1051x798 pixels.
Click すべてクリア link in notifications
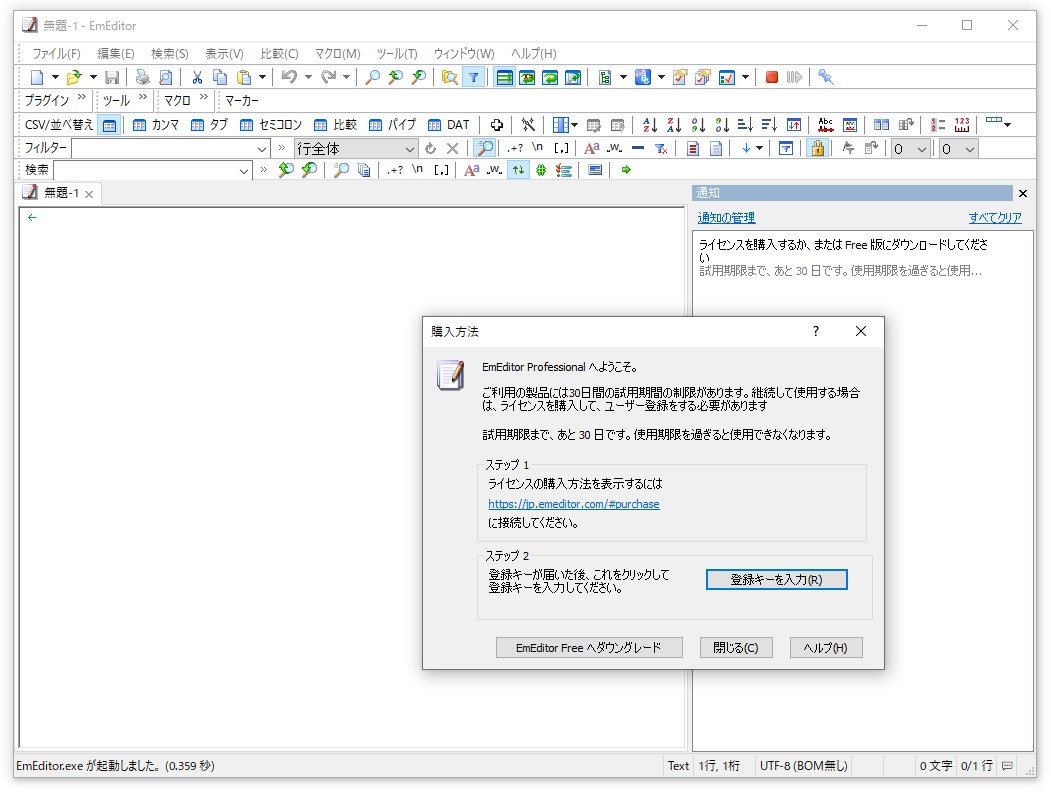(995, 218)
